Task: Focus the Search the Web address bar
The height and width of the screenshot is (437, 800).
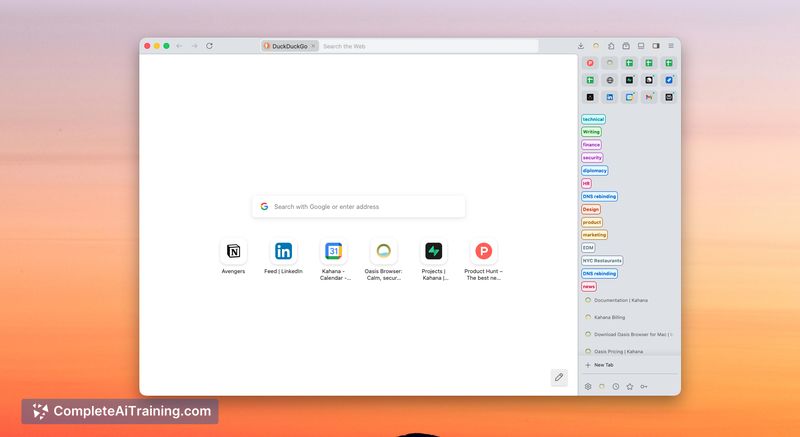Action: pyautogui.click(x=429, y=46)
